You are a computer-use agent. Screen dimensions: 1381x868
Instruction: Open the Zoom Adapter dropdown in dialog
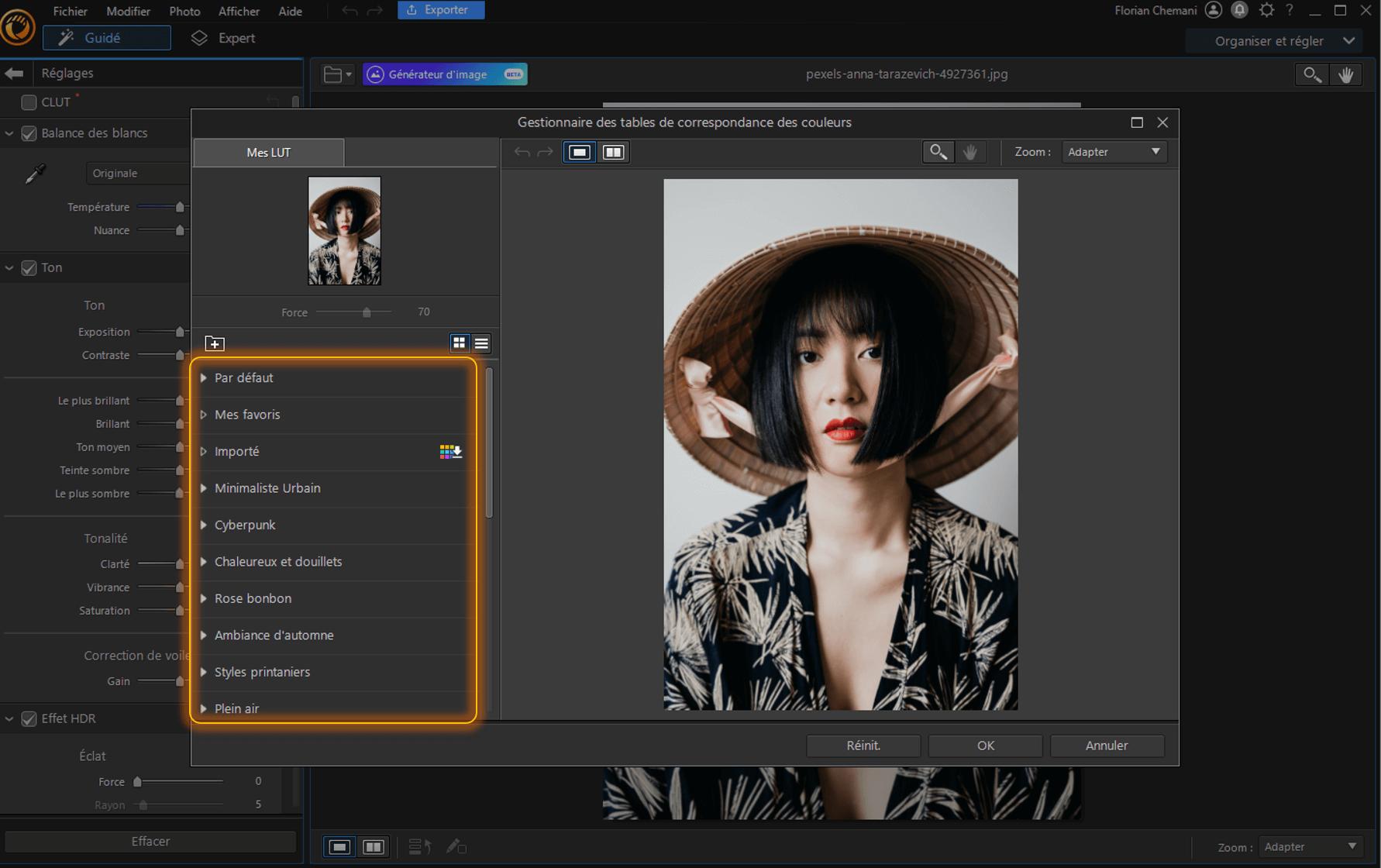coord(1114,152)
